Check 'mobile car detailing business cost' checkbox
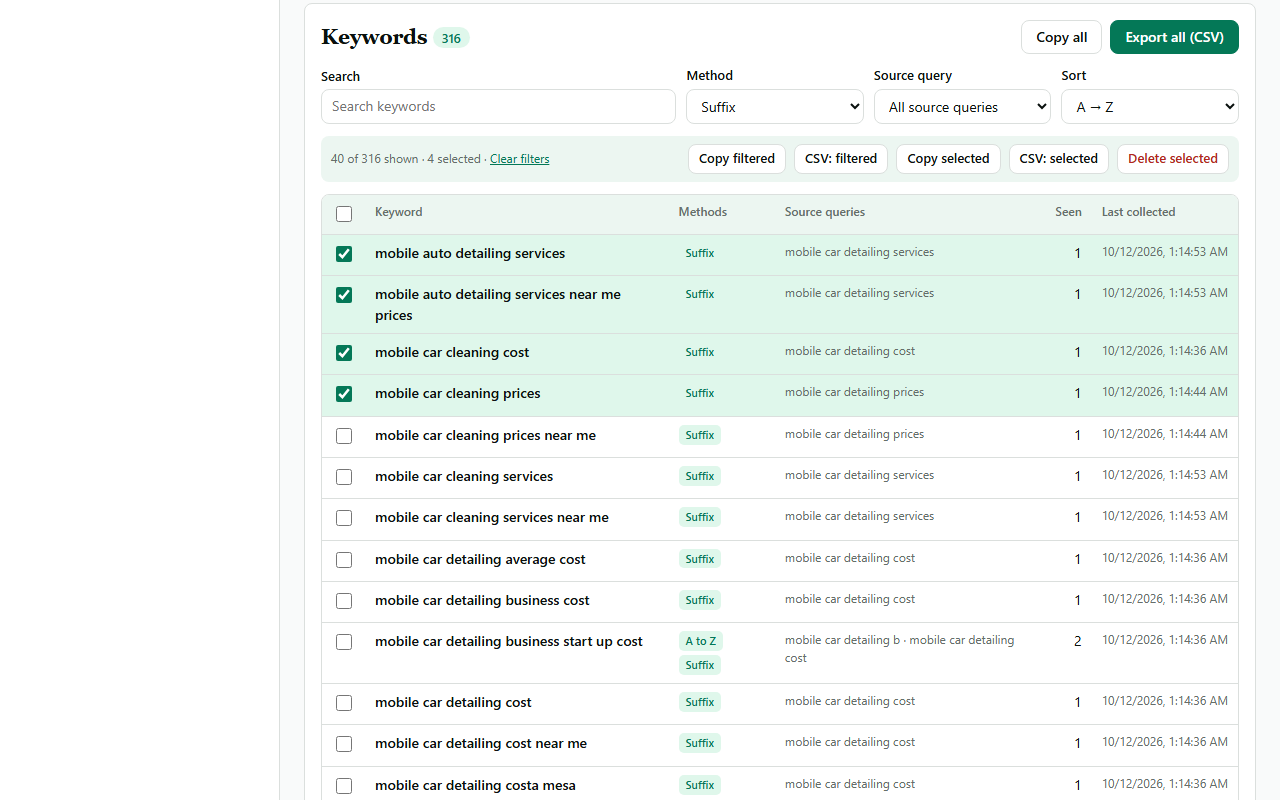 [344, 601]
